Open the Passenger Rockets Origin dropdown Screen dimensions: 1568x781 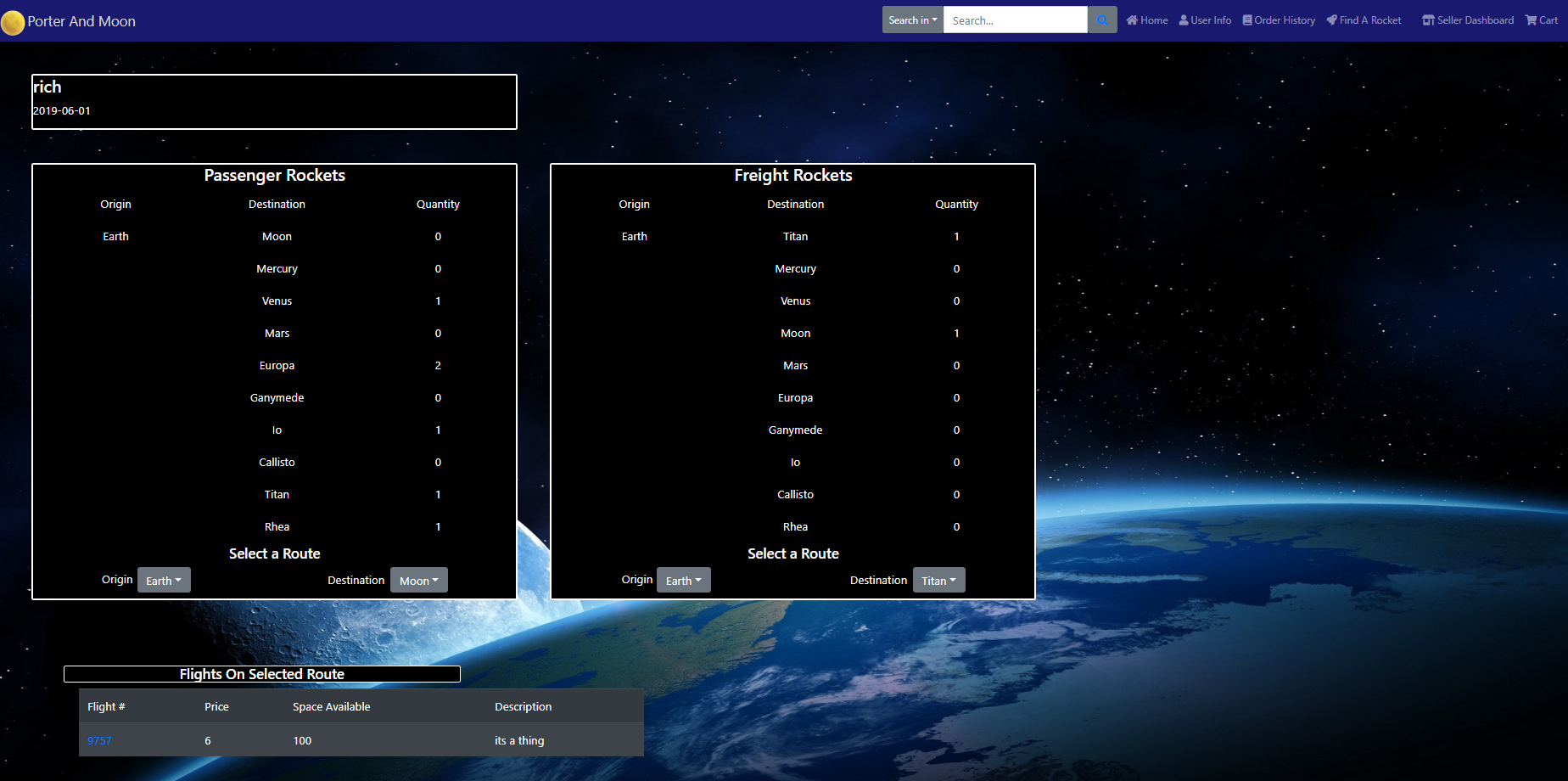click(x=164, y=581)
